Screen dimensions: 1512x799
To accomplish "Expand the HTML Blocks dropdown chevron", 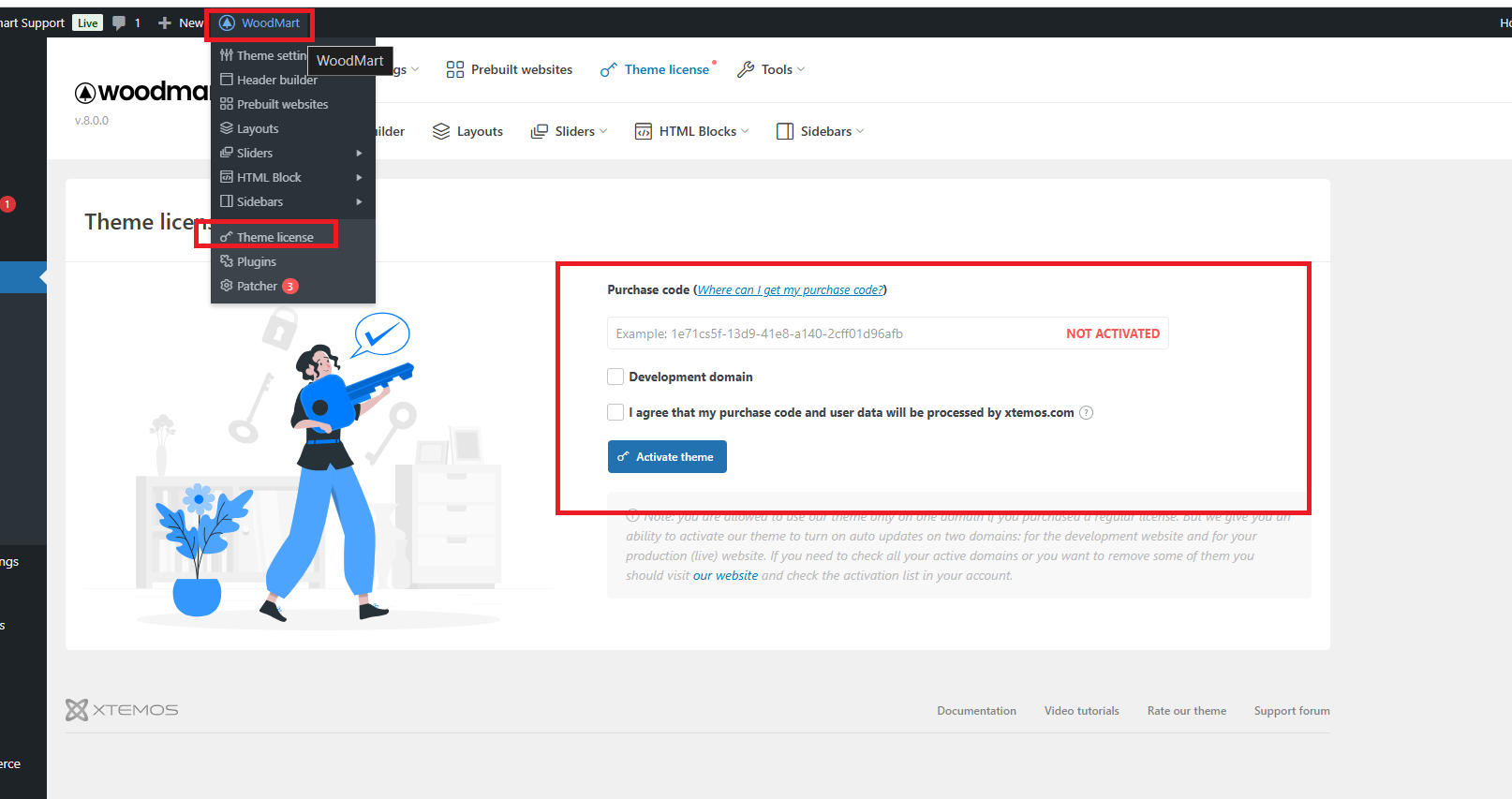I will pyautogui.click(x=745, y=131).
